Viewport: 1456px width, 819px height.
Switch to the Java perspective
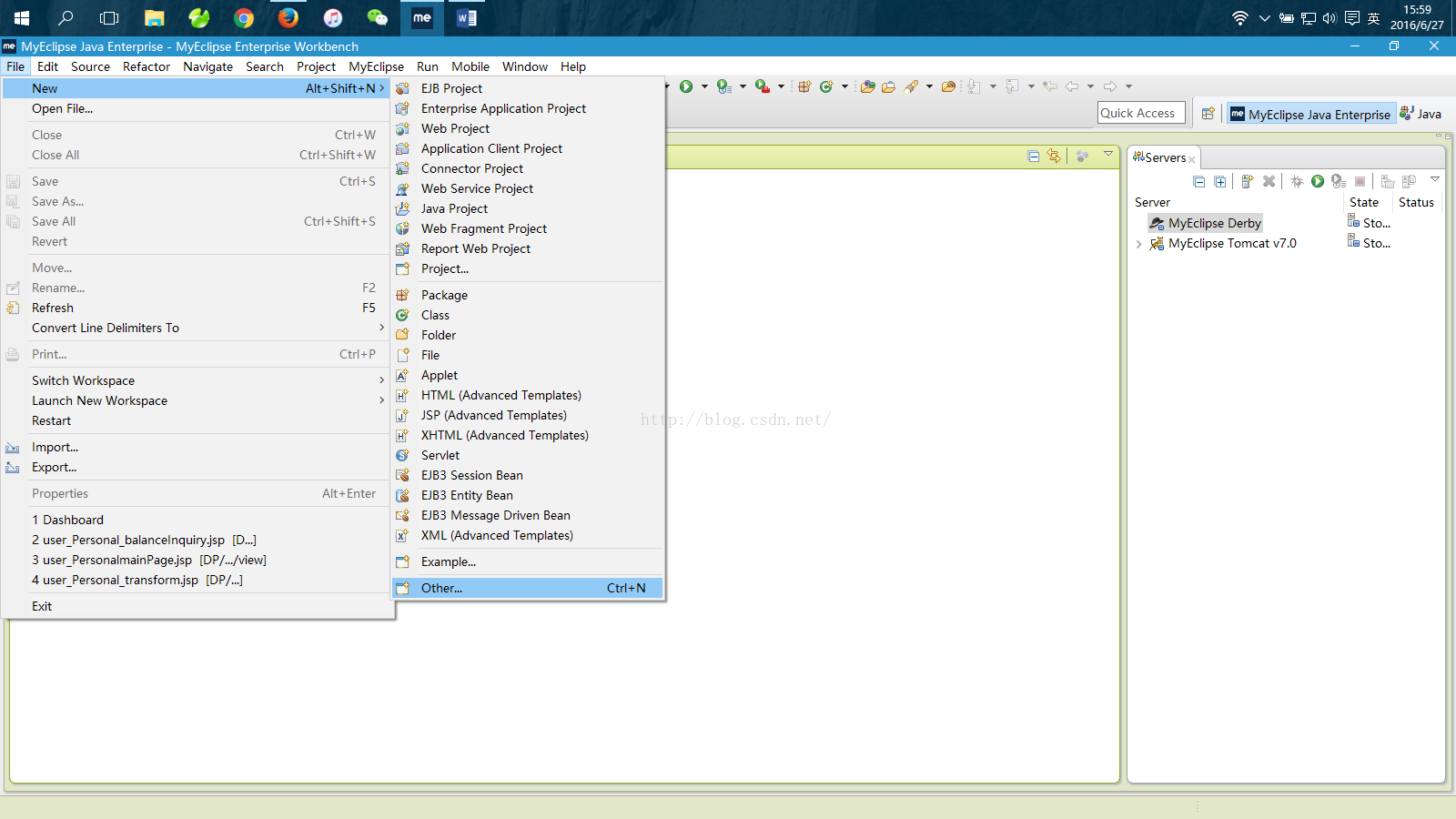1421,114
